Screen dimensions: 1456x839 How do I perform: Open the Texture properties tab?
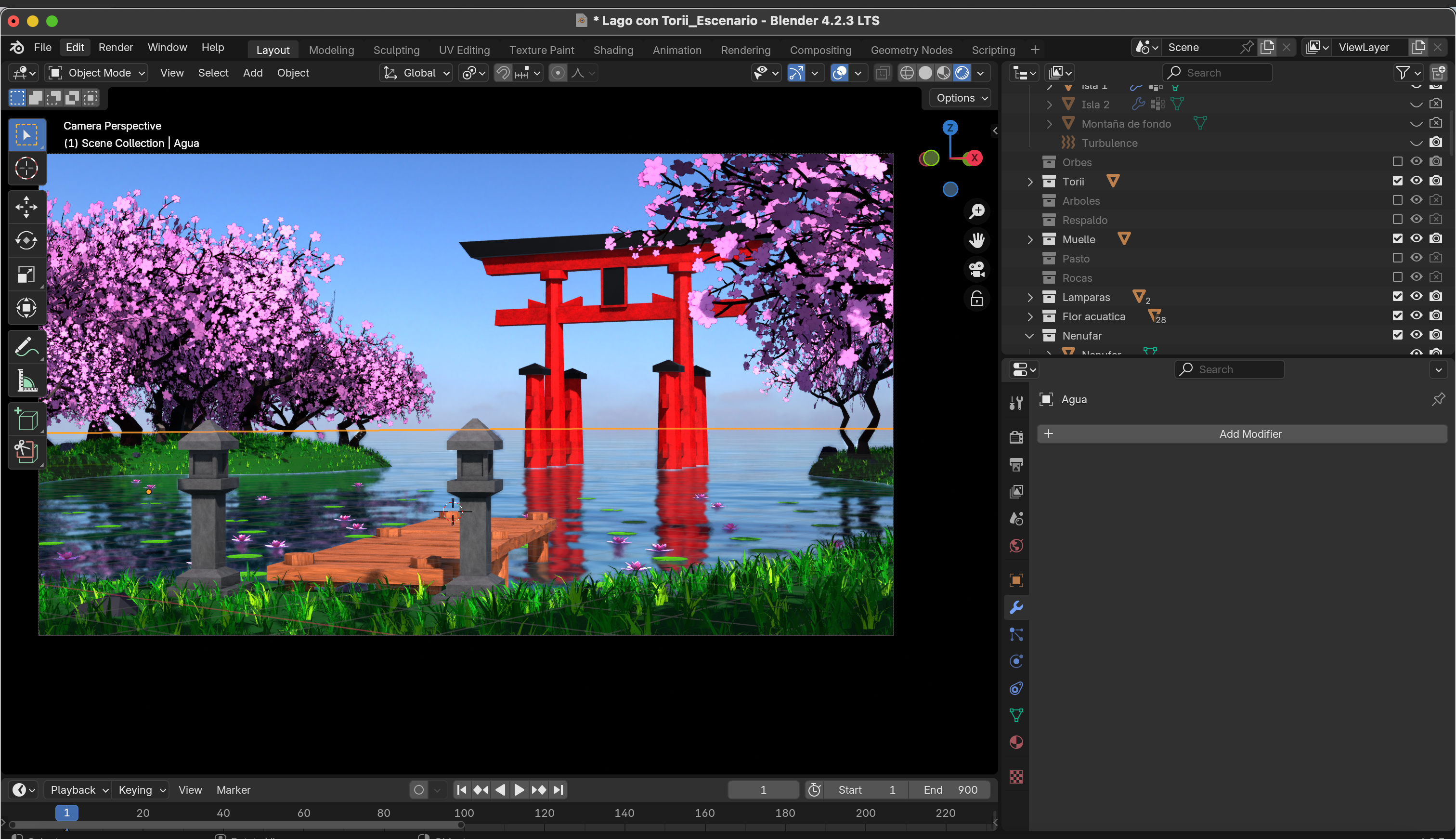tap(1016, 777)
